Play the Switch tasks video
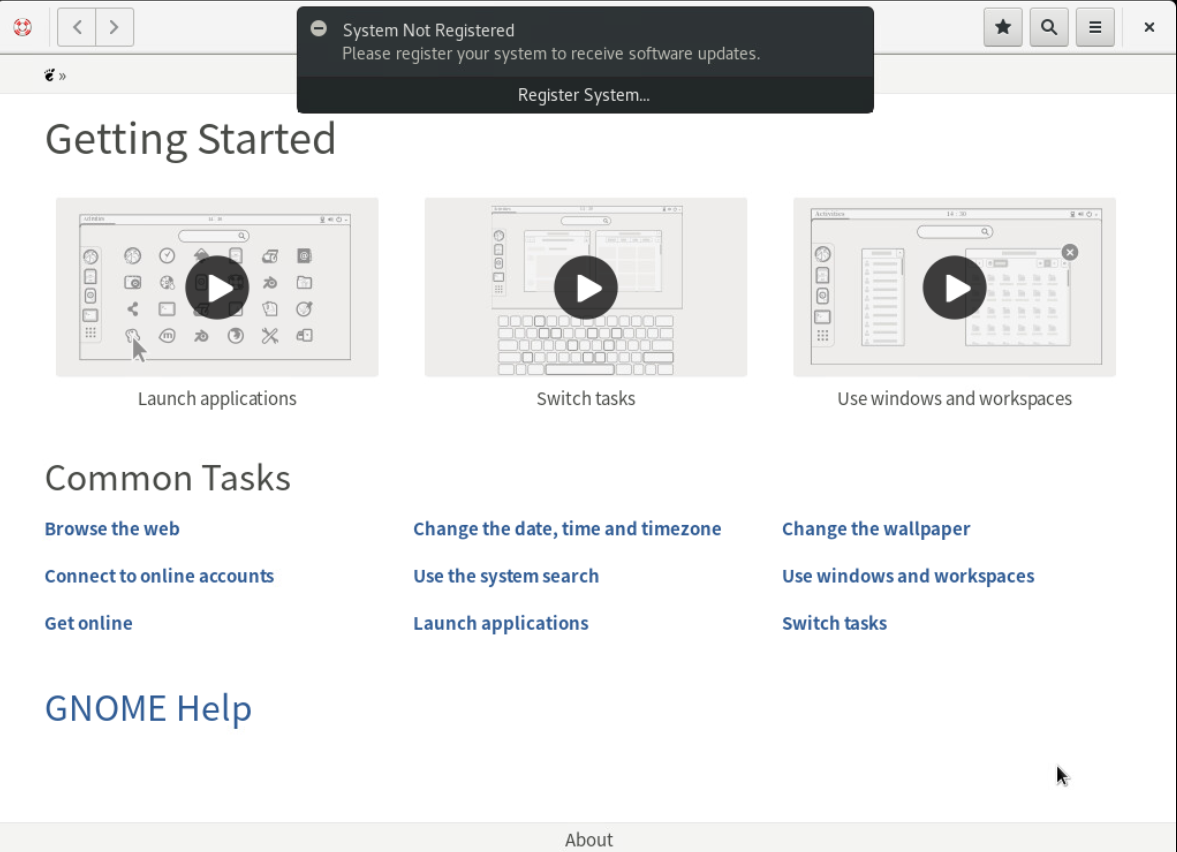Viewport: 1177px width, 852px height. (586, 288)
